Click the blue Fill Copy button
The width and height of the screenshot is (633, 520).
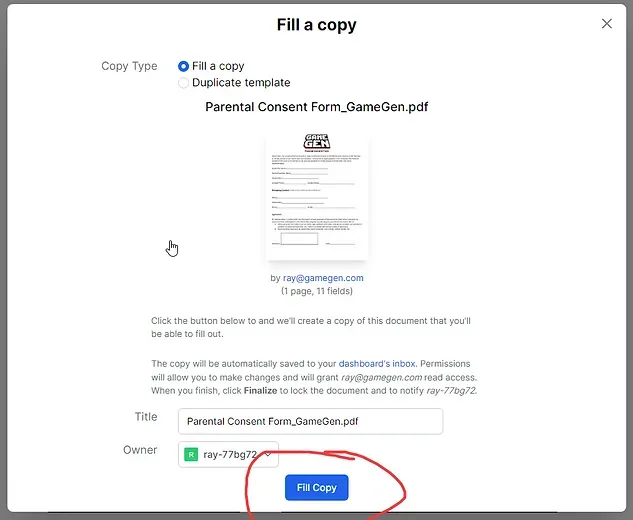316,488
